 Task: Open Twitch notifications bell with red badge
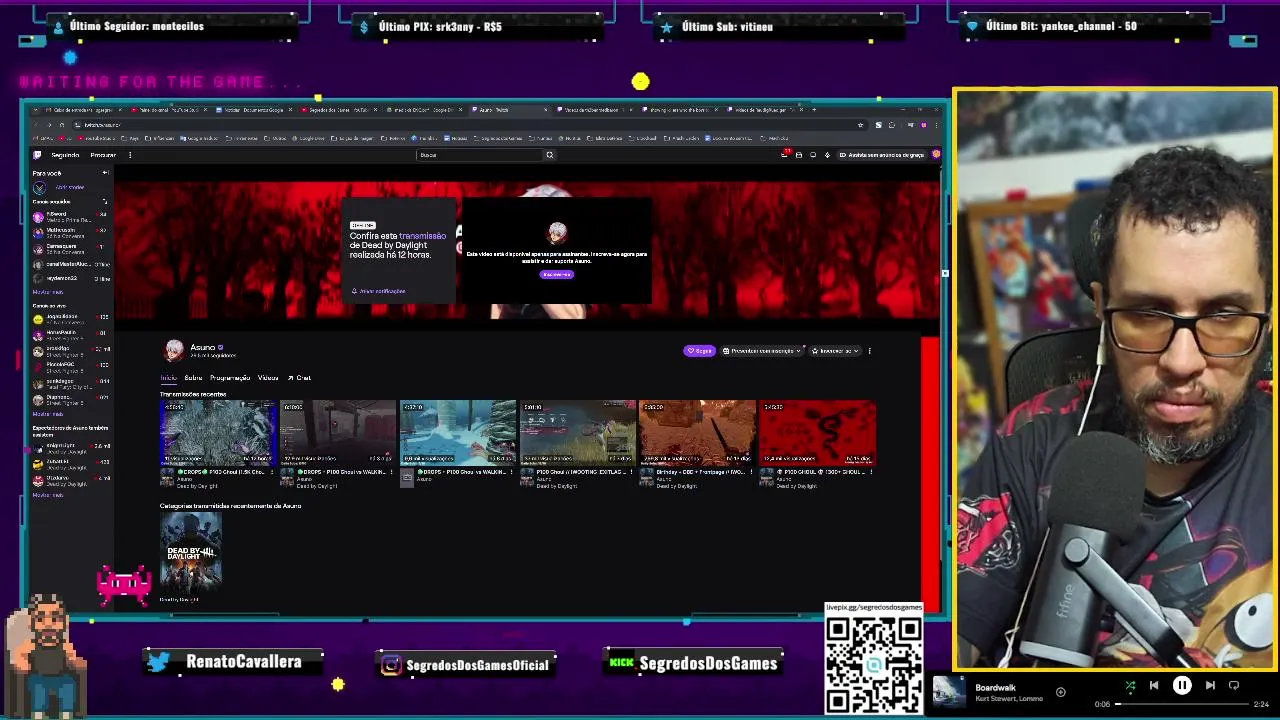coord(785,155)
